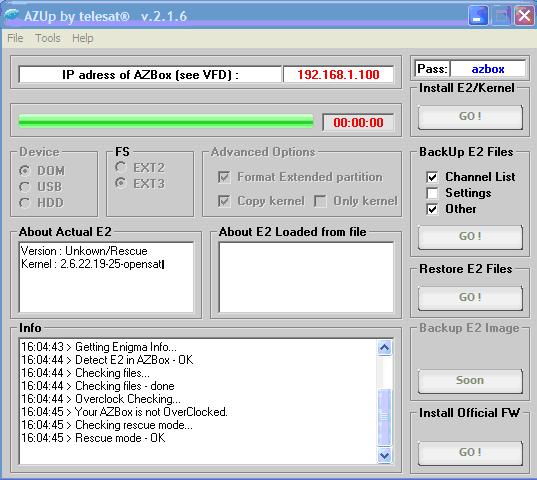The height and width of the screenshot is (480, 537).
Task: Close the AZUp window
Action: click(524, 15)
